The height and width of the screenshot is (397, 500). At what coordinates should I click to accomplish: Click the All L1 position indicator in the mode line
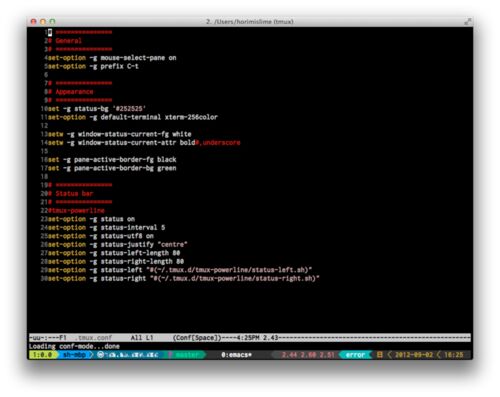[142, 338]
